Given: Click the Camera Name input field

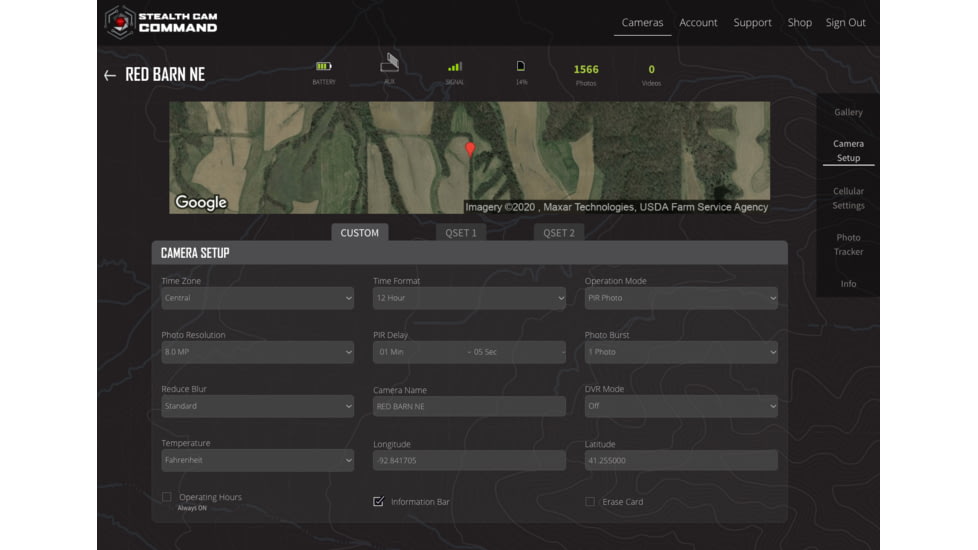Looking at the screenshot, I should [x=469, y=407].
